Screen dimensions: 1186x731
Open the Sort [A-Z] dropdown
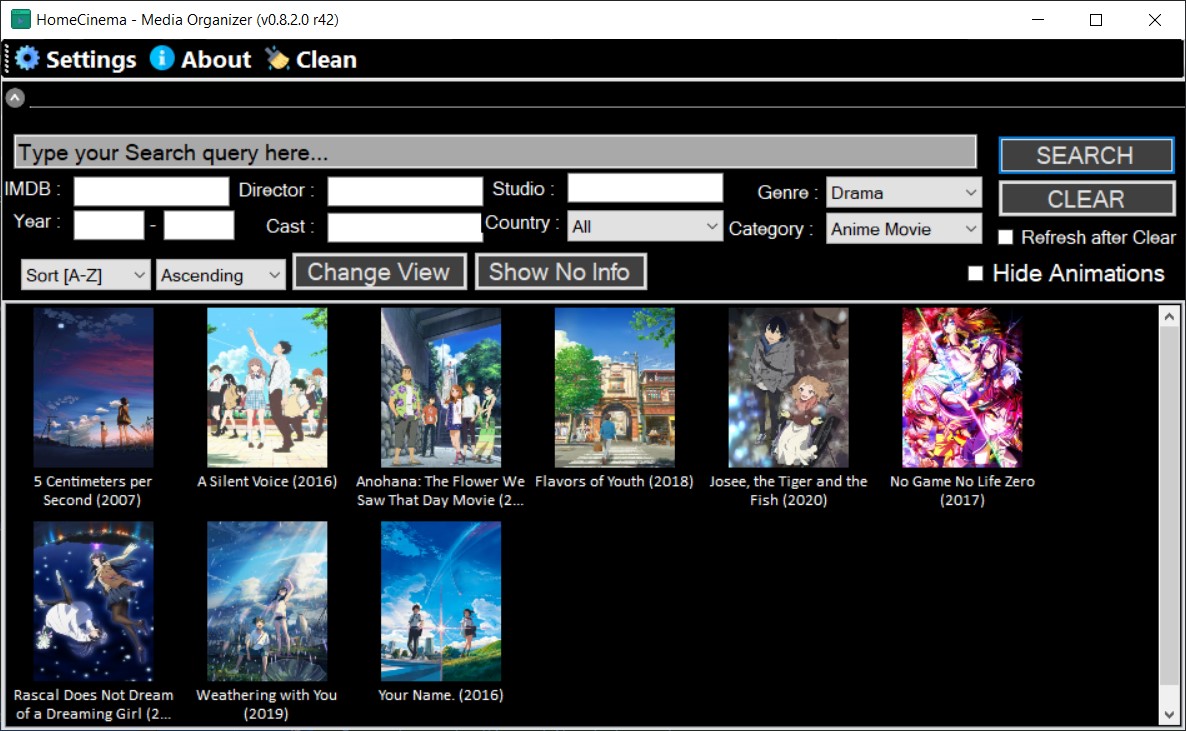point(85,275)
